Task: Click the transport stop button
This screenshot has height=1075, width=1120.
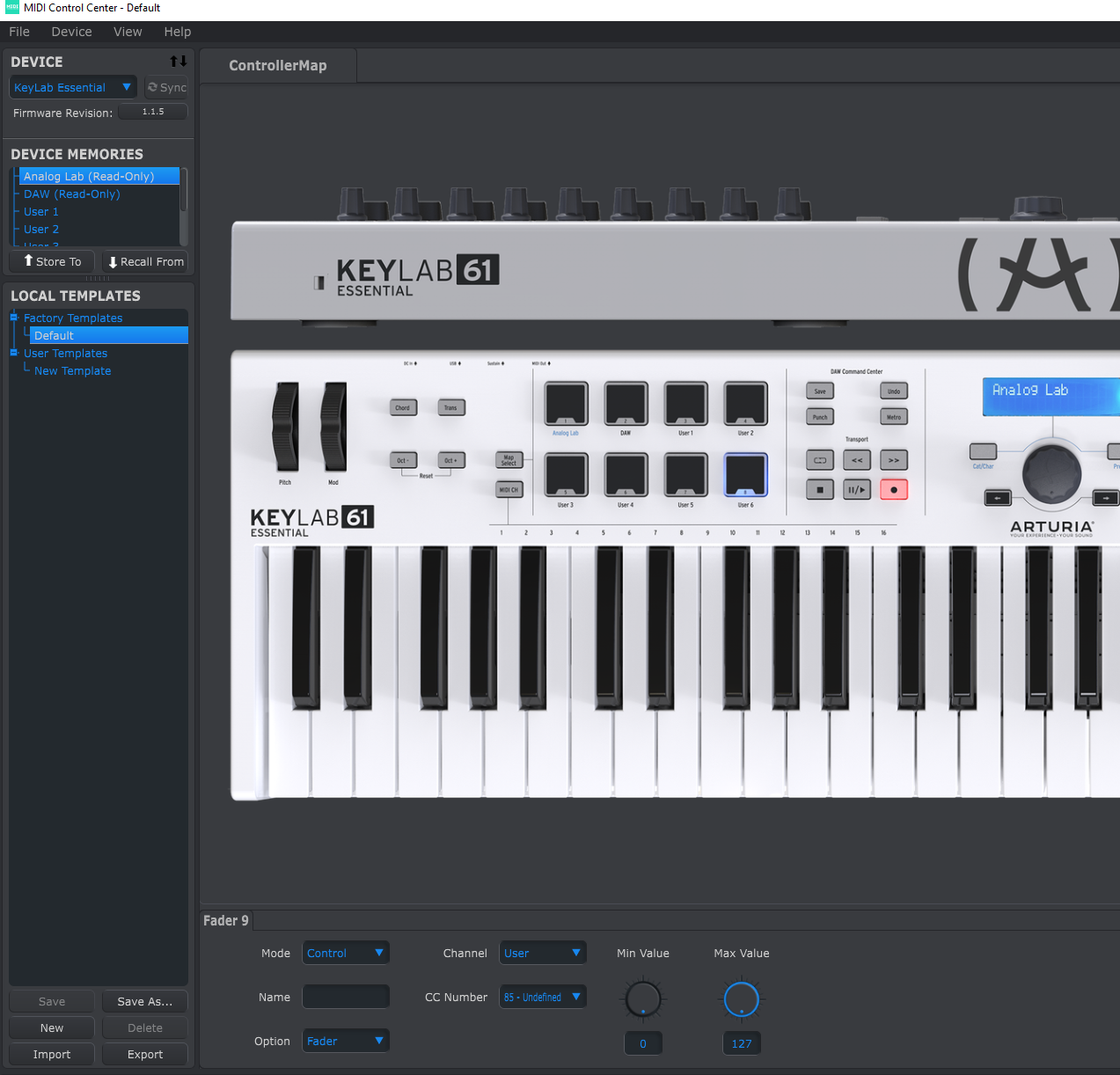Action: [820, 490]
